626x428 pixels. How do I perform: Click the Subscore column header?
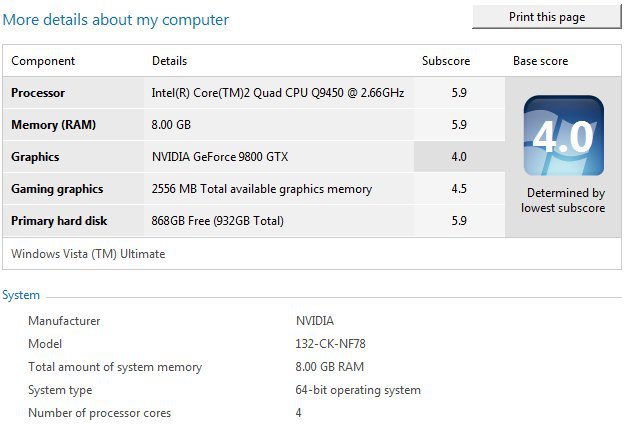pyautogui.click(x=446, y=61)
